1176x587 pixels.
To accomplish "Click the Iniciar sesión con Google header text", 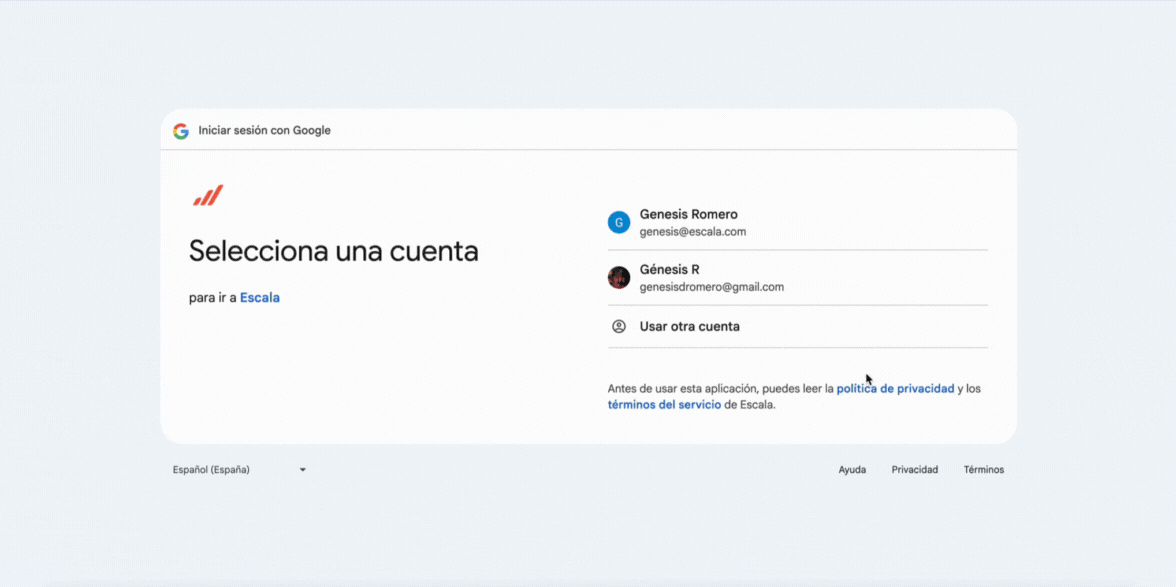I will point(264,131).
